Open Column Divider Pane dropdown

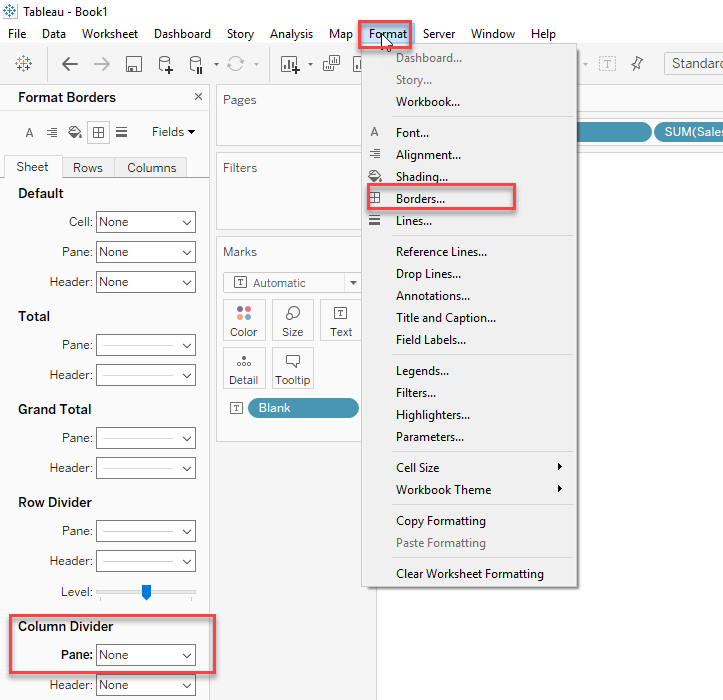(x=146, y=655)
